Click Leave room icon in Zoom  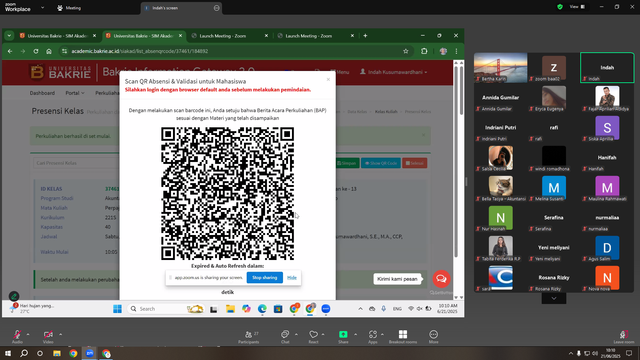coord(624,336)
